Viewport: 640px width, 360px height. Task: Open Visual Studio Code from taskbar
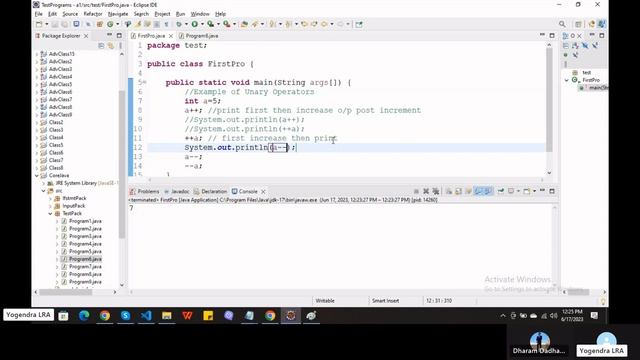pyautogui.click(x=146, y=316)
